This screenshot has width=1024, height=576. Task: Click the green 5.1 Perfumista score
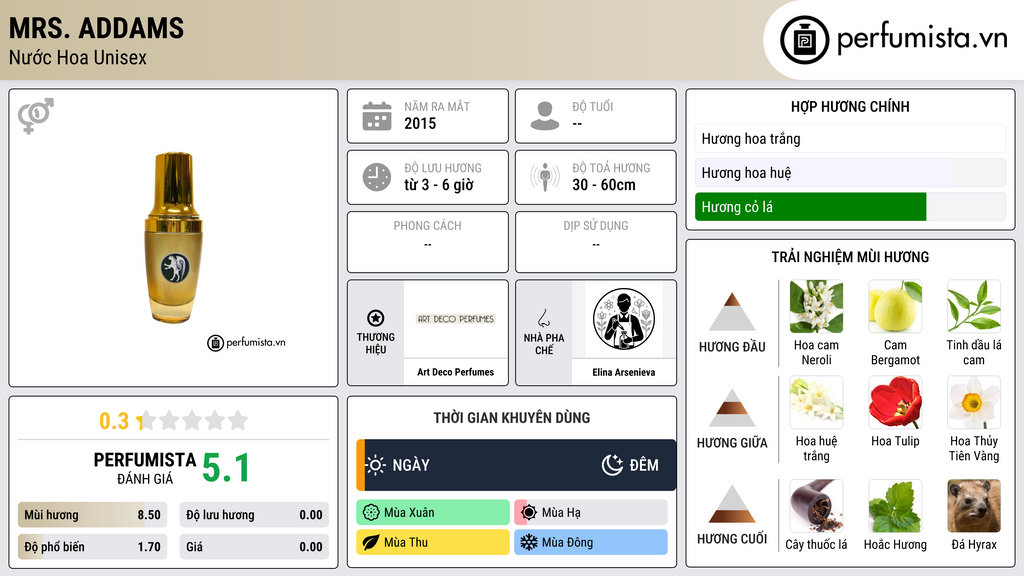(x=226, y=468)
